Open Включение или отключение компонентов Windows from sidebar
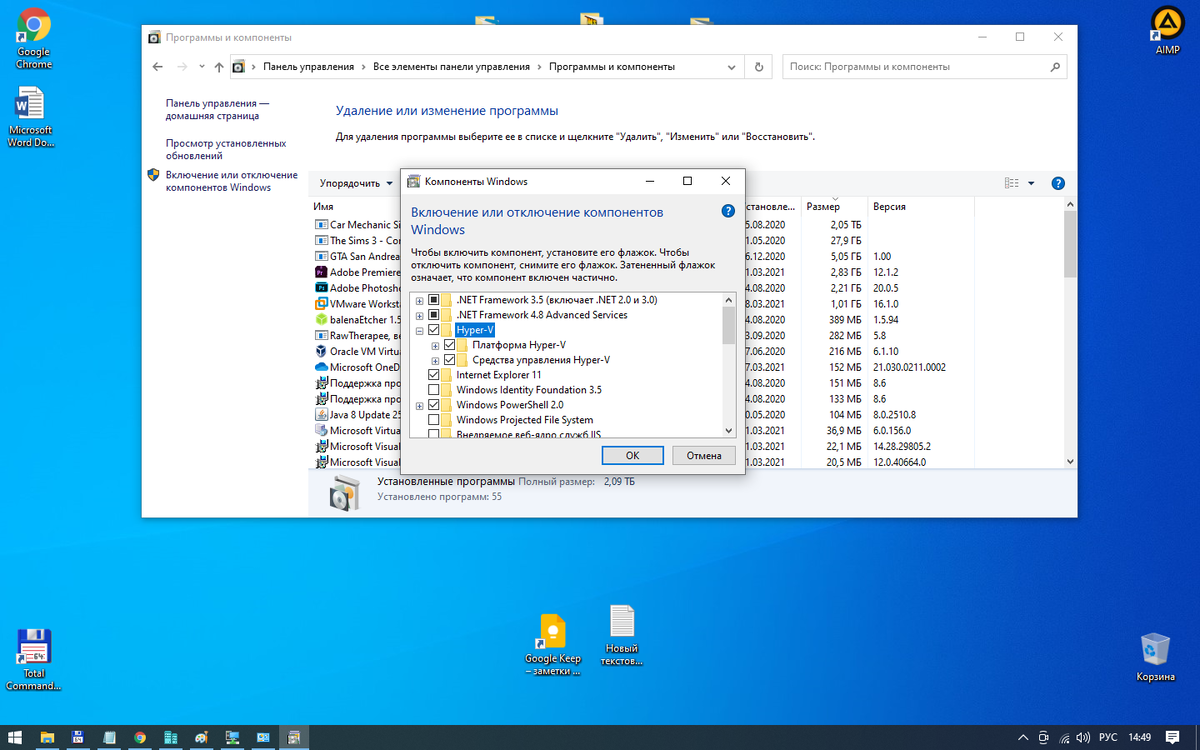 pyautogui.click(x=232, y=181)
